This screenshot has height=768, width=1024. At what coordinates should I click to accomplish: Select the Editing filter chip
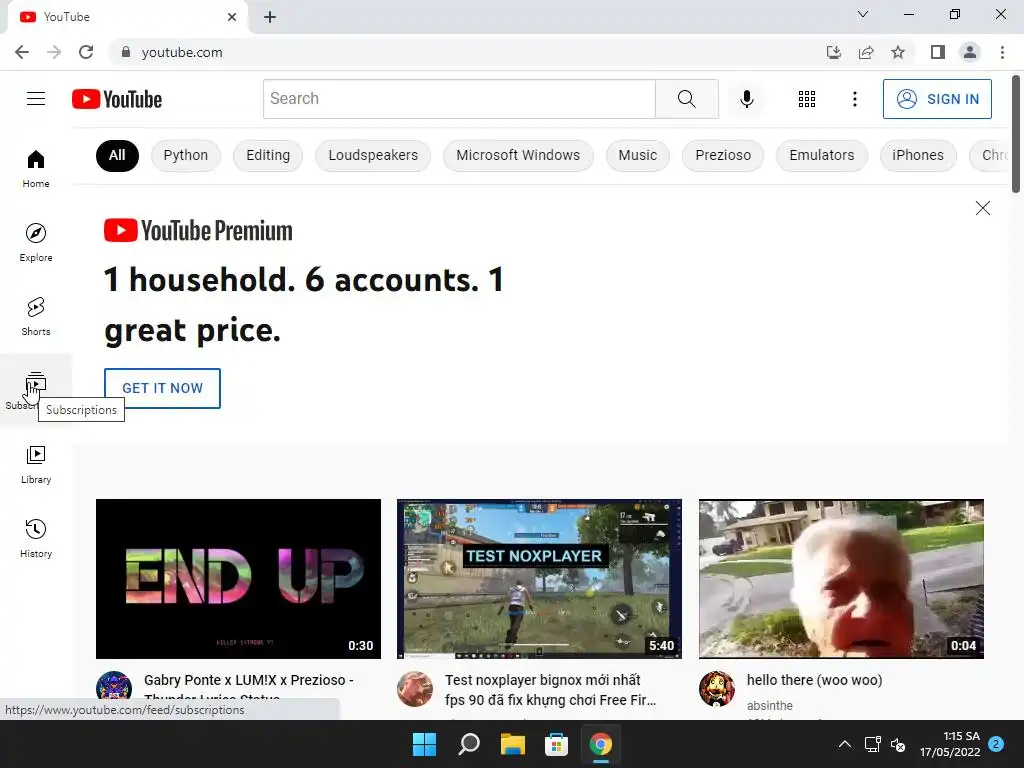click(x=268, y=155)
